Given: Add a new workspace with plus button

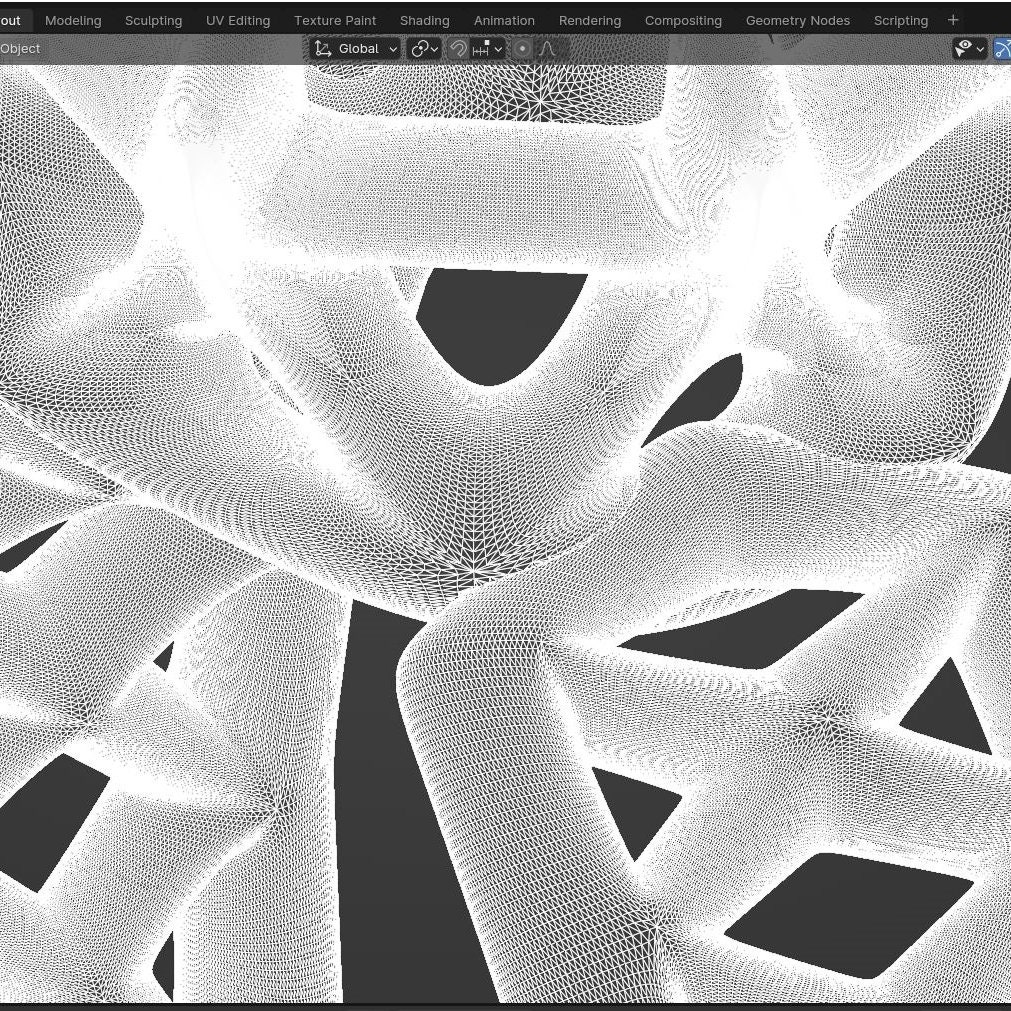Looking at the screenshot, I should click(x=953, y=20).
